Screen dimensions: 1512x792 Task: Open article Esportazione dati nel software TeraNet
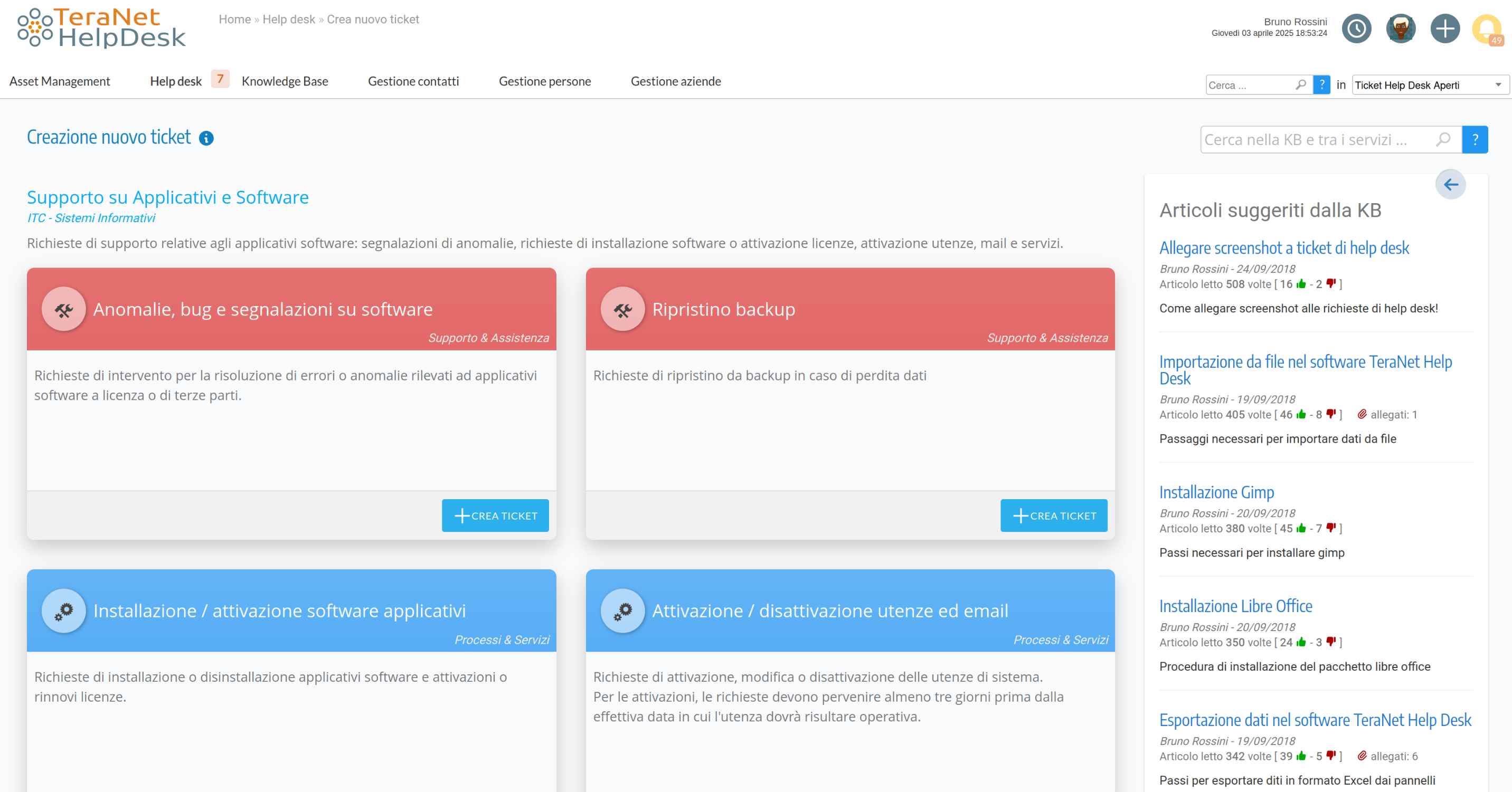point(1315,720)
